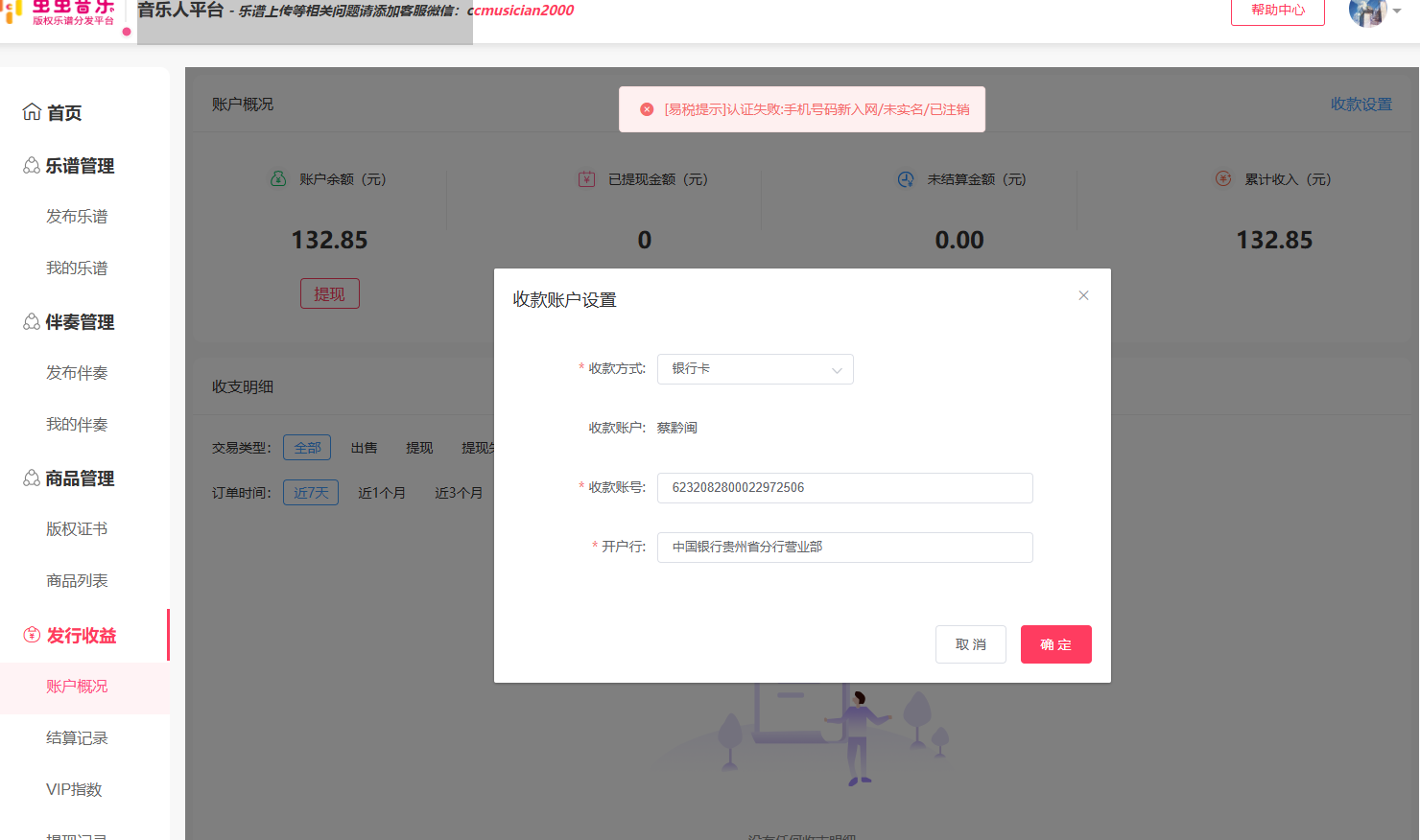Click the 确定 confirm button

click(x=1056, y=644)
